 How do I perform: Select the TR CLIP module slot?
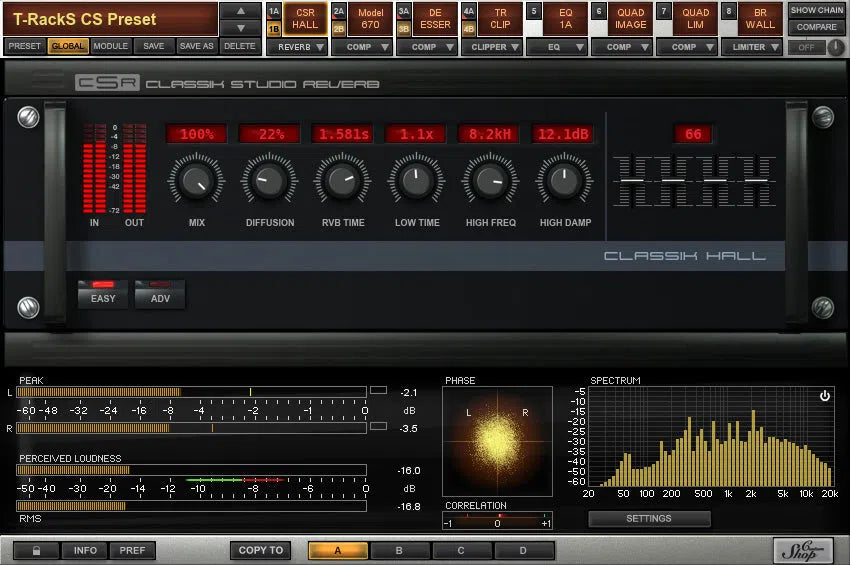(x=500, y=18)
